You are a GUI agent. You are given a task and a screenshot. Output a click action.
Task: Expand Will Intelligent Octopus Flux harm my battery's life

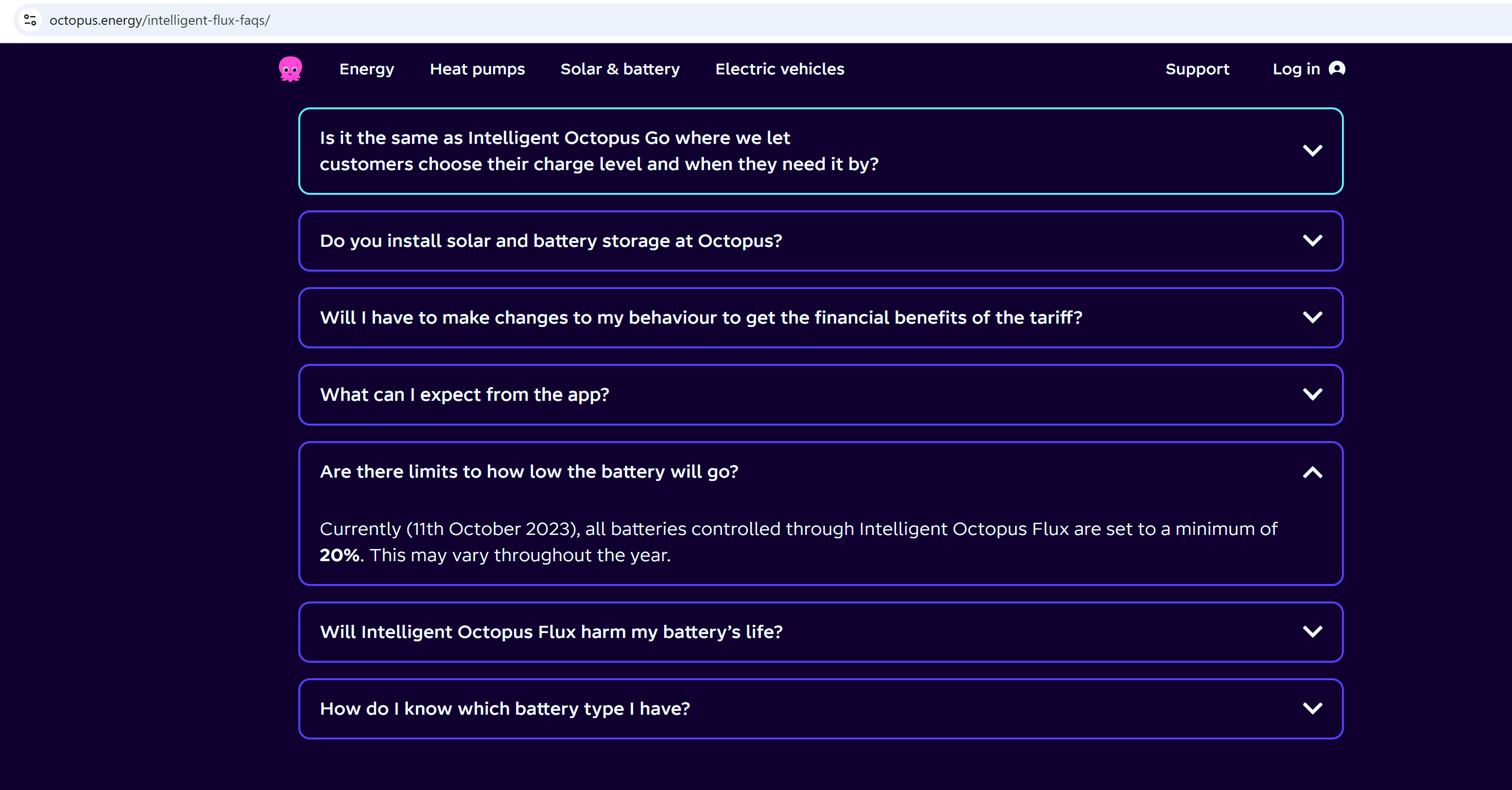[x=821, y=632]
